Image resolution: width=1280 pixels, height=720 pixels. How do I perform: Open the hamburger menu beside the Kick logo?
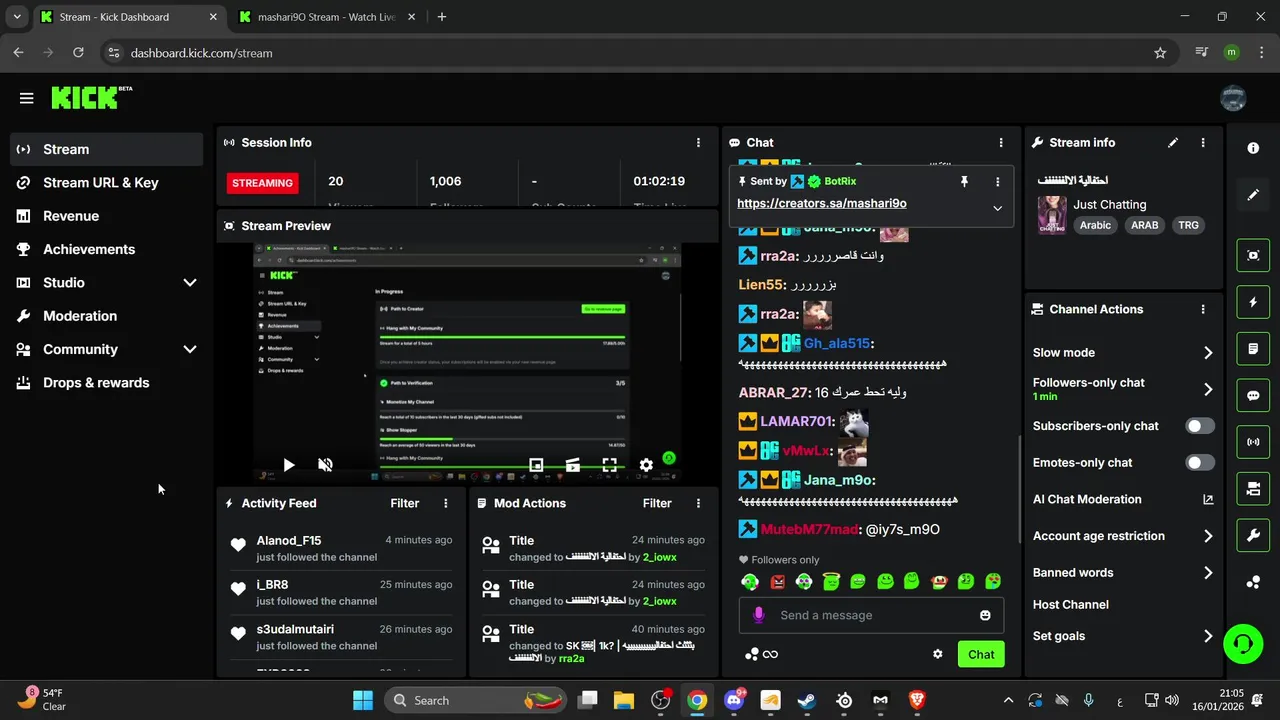(x=26, y=98)
